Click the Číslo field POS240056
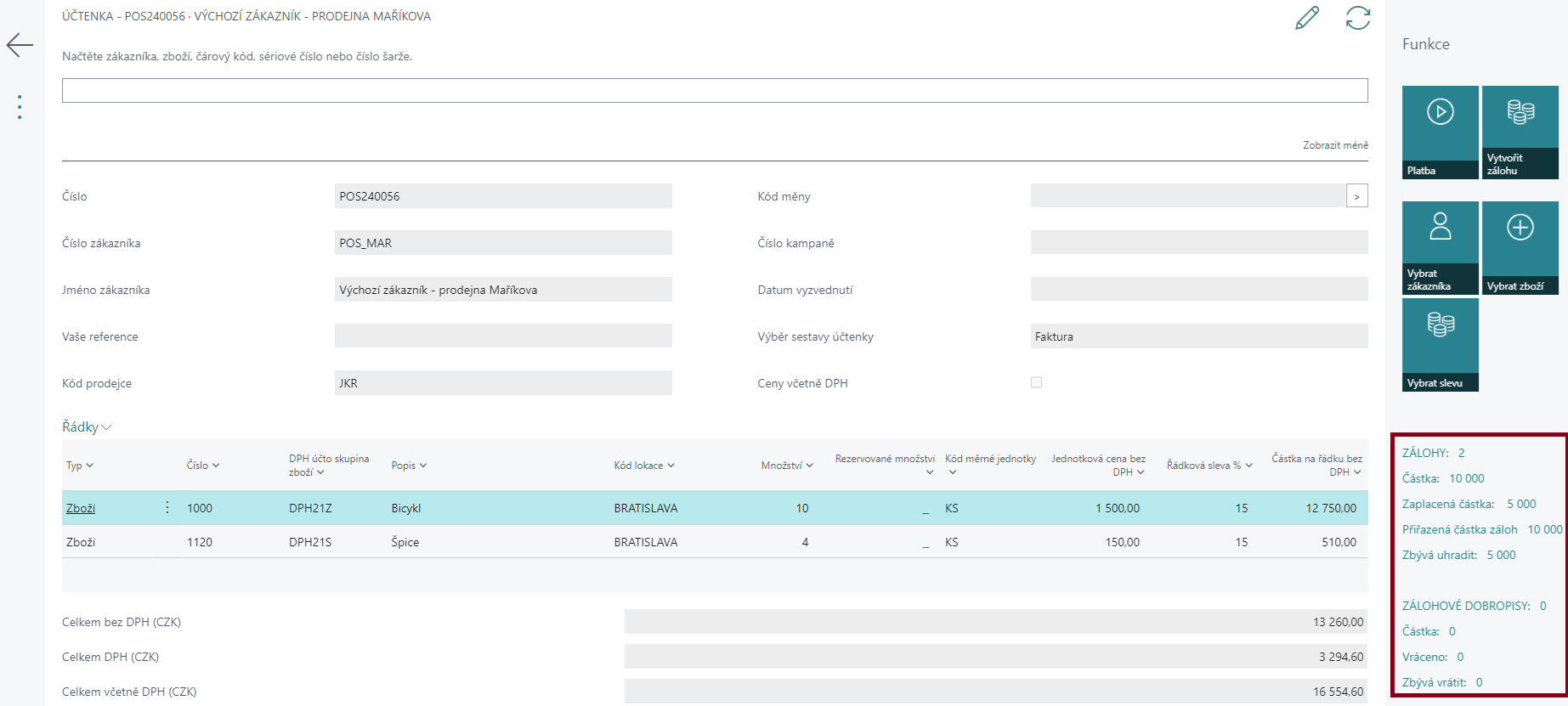This screenshot has width=1568, height=706. pos(503,196)
